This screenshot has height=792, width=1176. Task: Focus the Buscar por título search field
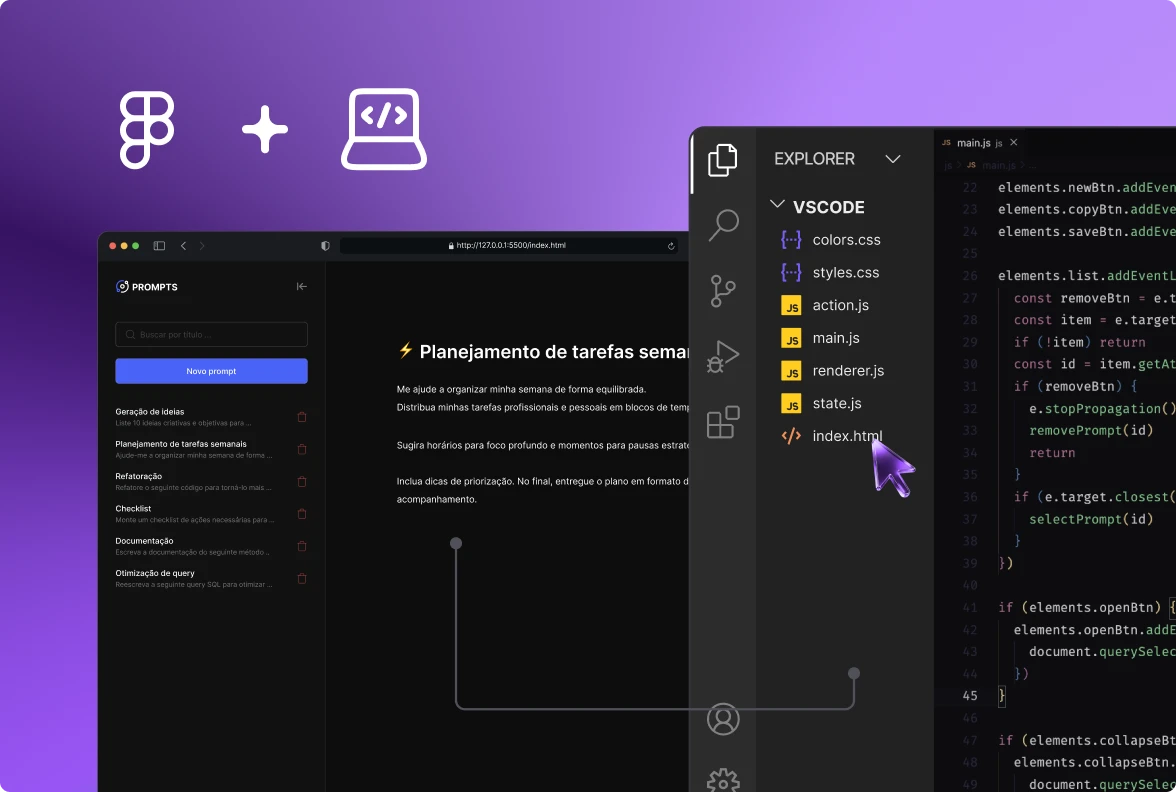coord(212,334)
